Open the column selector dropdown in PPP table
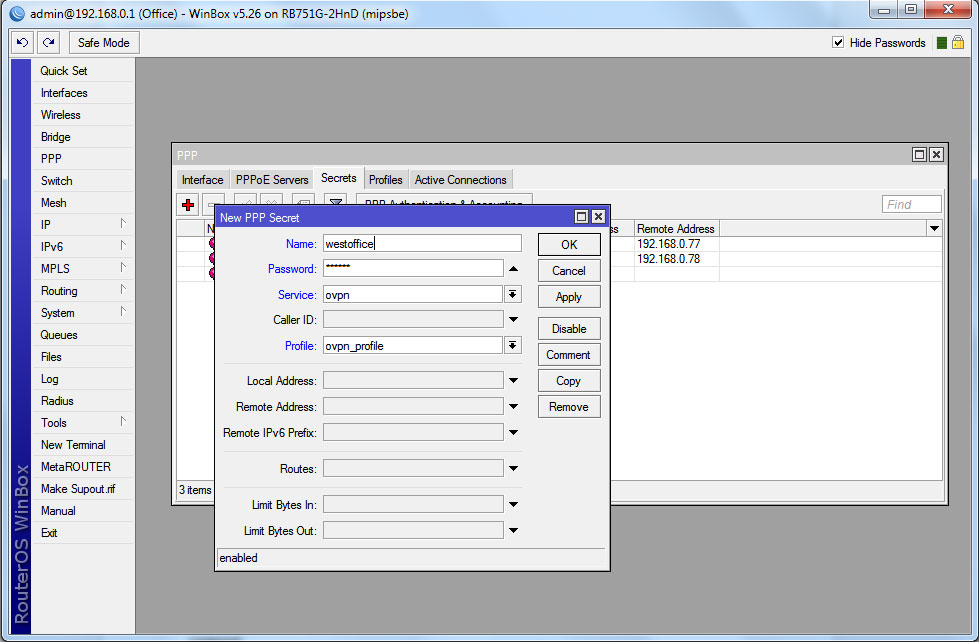The width and height of the screenshot is (979, 642). point(934,229)
